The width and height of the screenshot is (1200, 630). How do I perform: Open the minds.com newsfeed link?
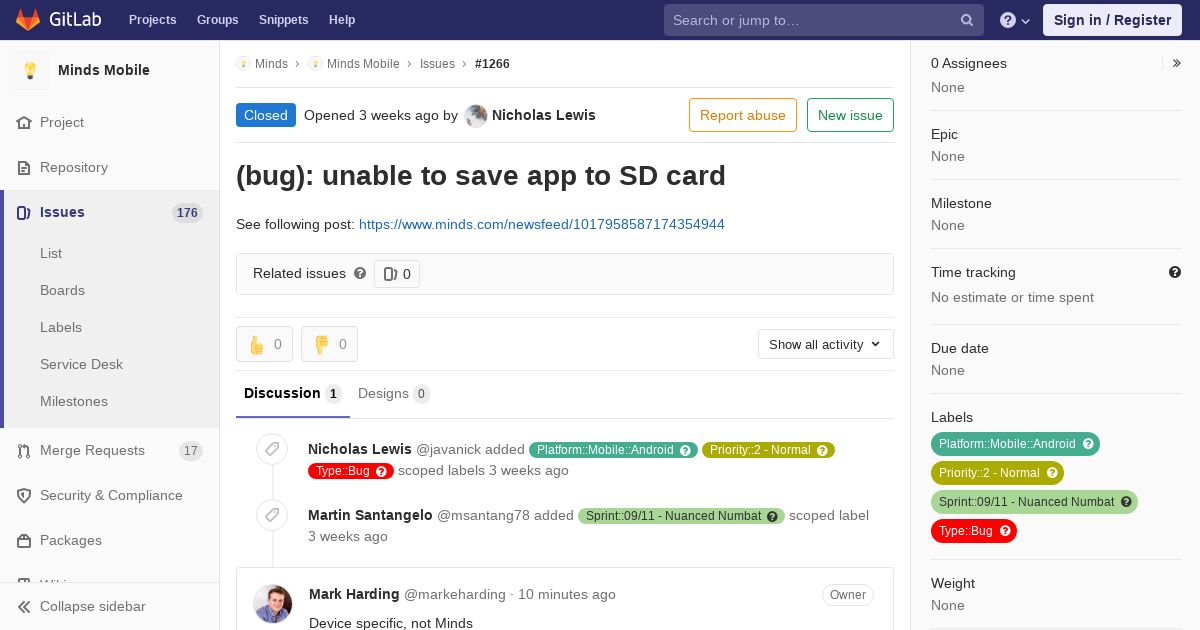click(x=542, y=224)
